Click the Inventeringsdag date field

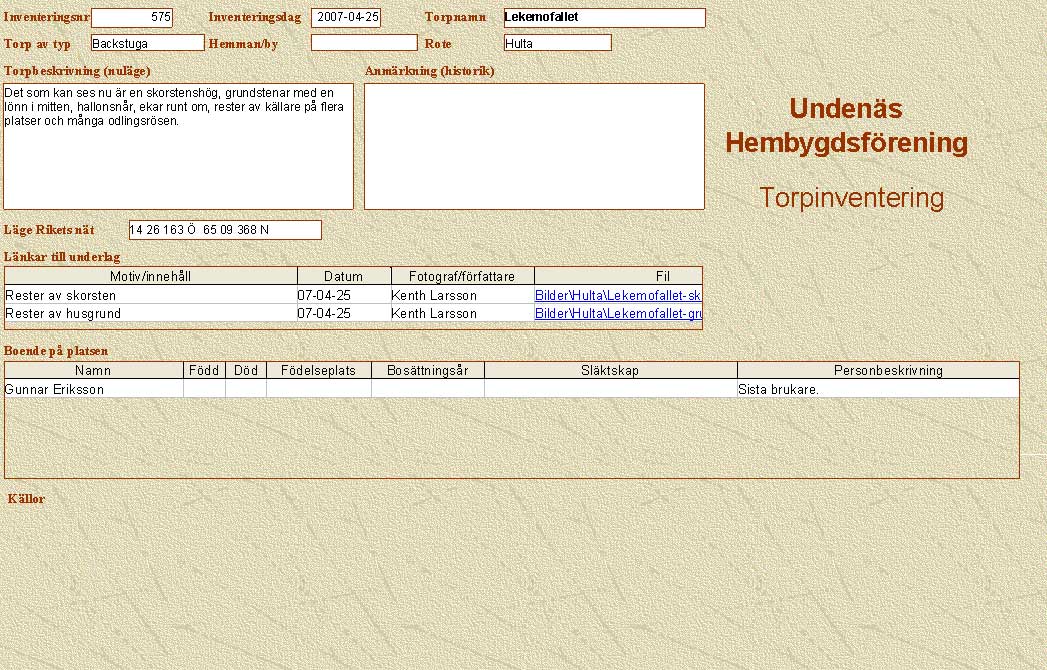(x=346, y=18)
